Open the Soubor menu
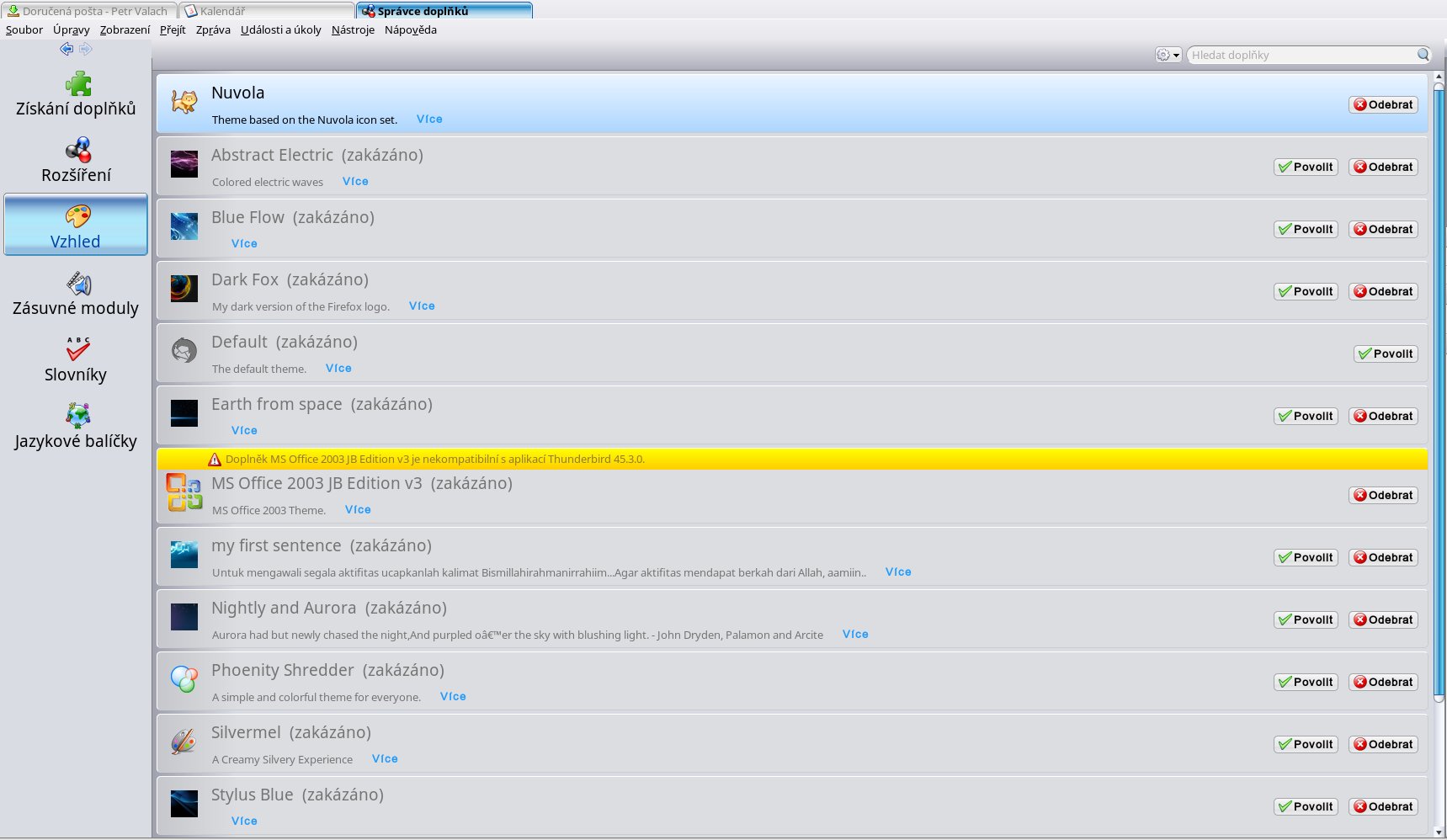 24,29
